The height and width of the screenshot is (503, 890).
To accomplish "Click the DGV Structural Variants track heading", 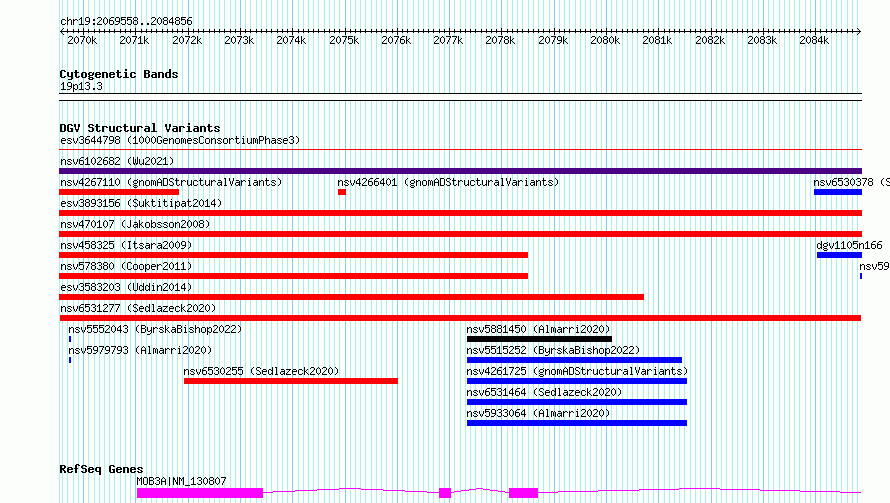I will (140, 128).
